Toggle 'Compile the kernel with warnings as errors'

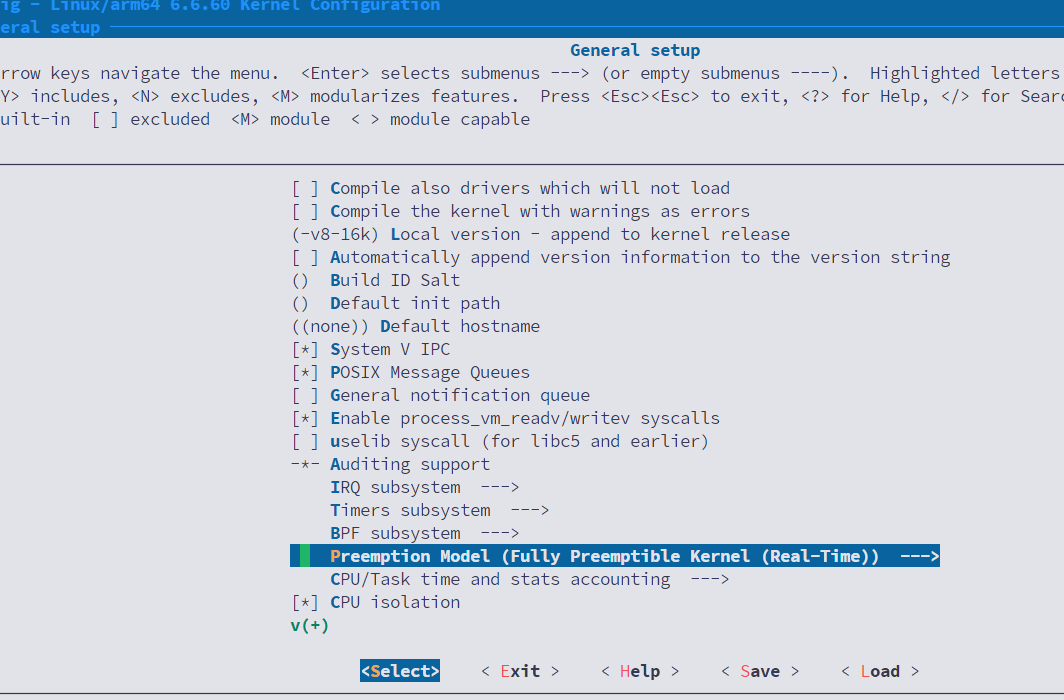[x=305, y=211]
